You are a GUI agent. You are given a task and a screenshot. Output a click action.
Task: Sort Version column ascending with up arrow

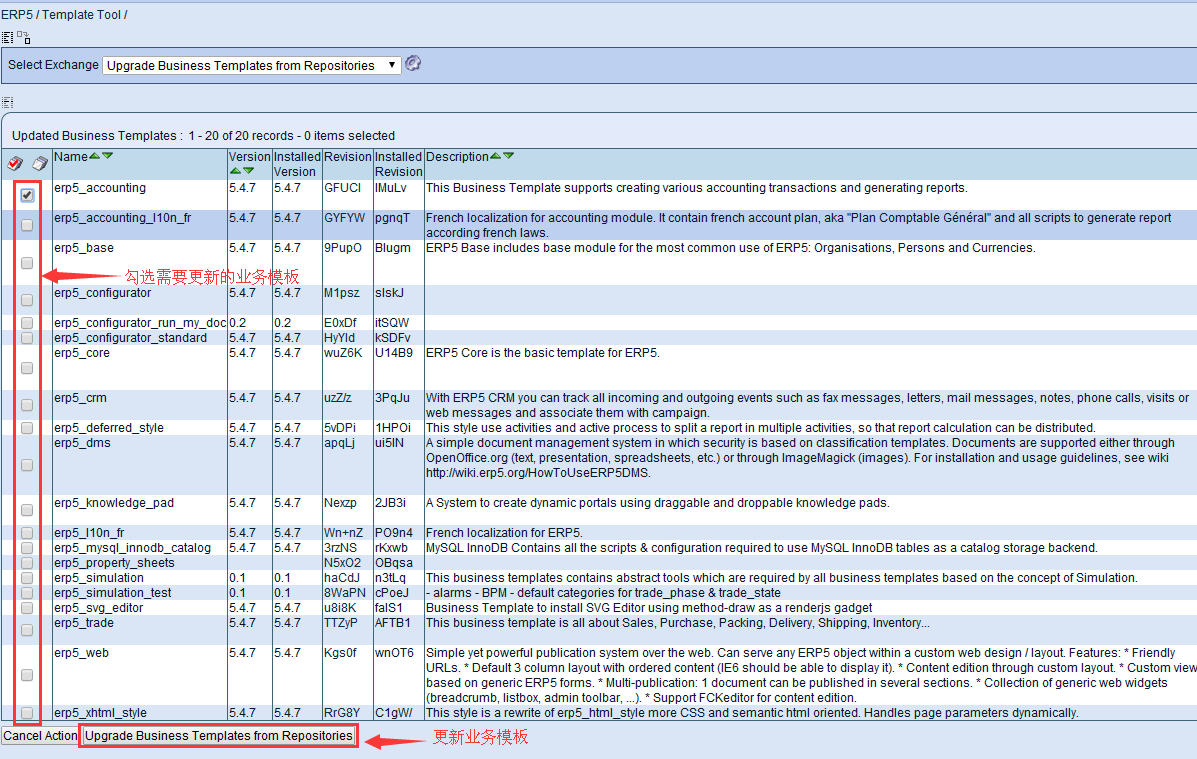tap(235, 171)
